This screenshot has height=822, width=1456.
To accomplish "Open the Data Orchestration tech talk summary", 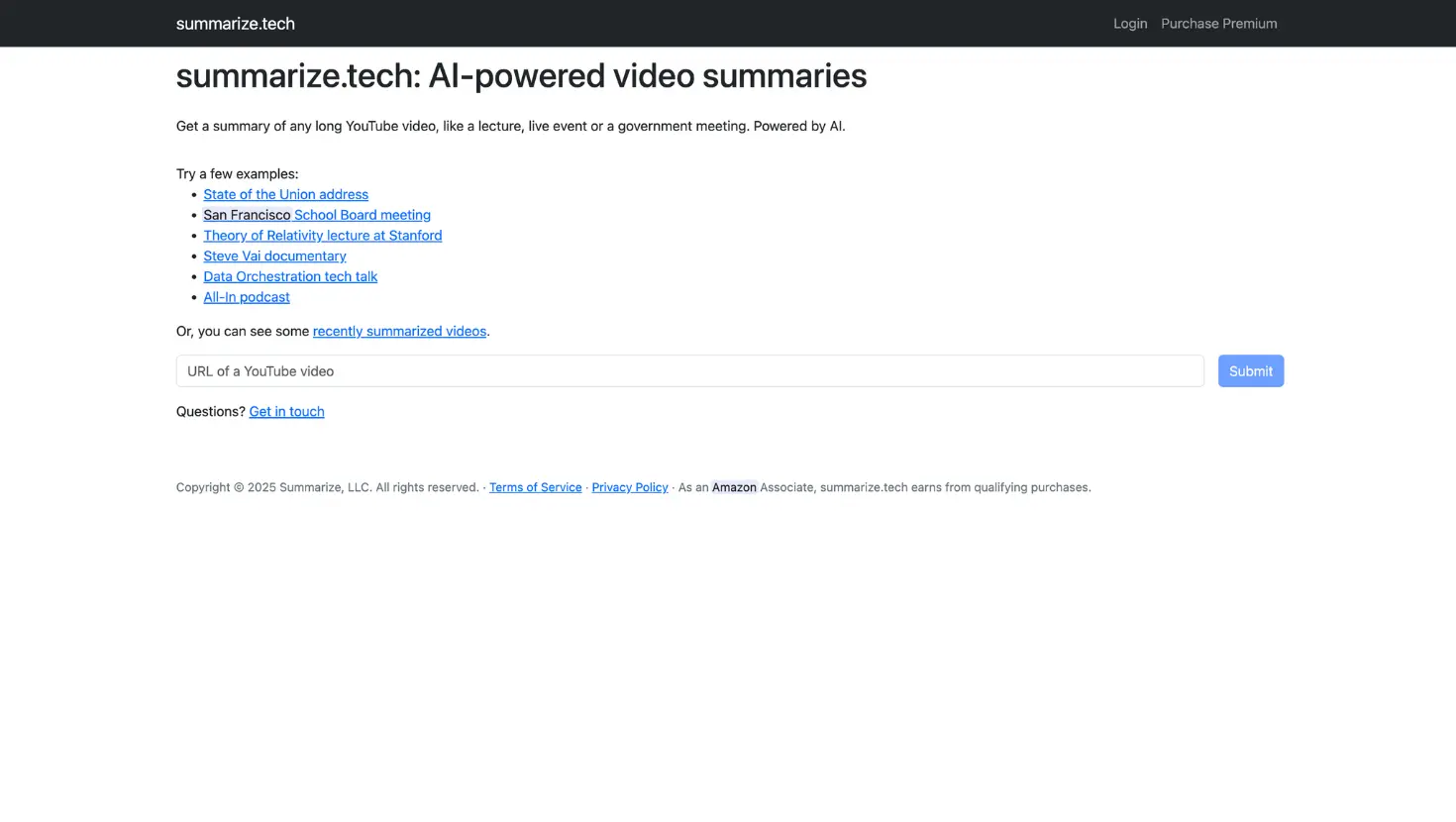I will click(290, 276).
